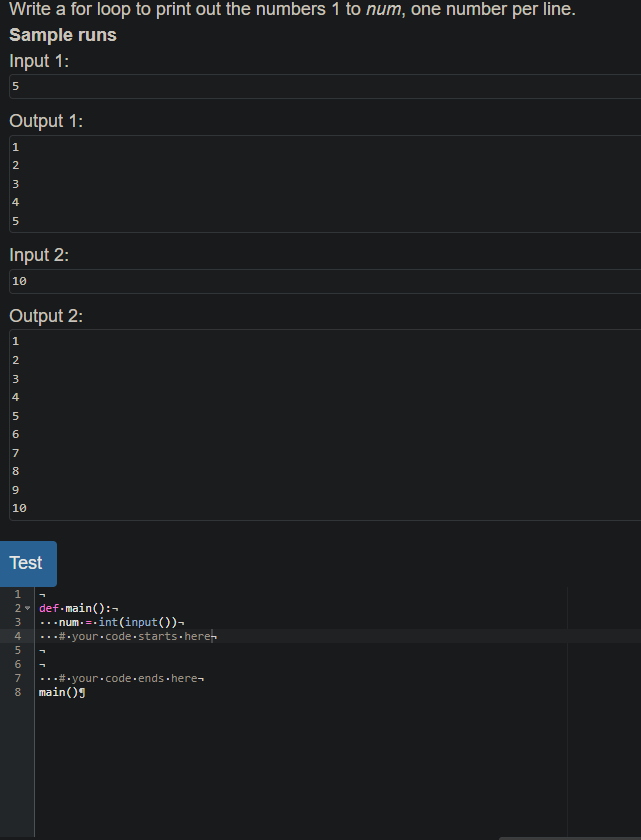Click the 'Sample runs' heading
Image resolution: width=641 pixels, height=840 pixels.
[x=63, y=35]
